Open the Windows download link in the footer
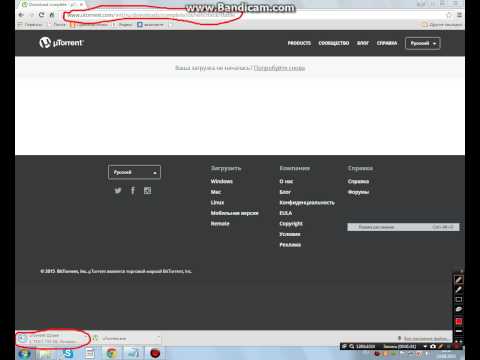The width and height of the screenshot is (480, 360). point(222,181)
